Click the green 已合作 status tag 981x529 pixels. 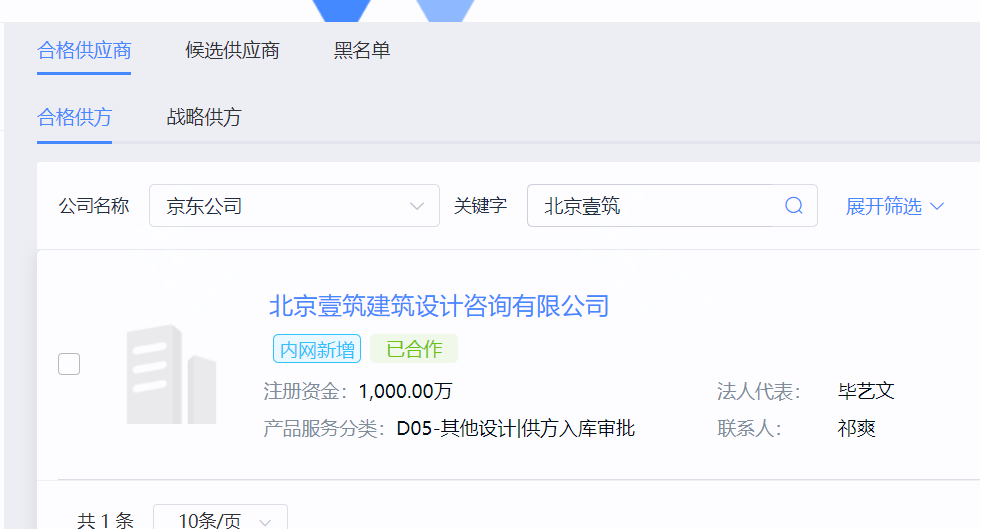tap(413, 349)
